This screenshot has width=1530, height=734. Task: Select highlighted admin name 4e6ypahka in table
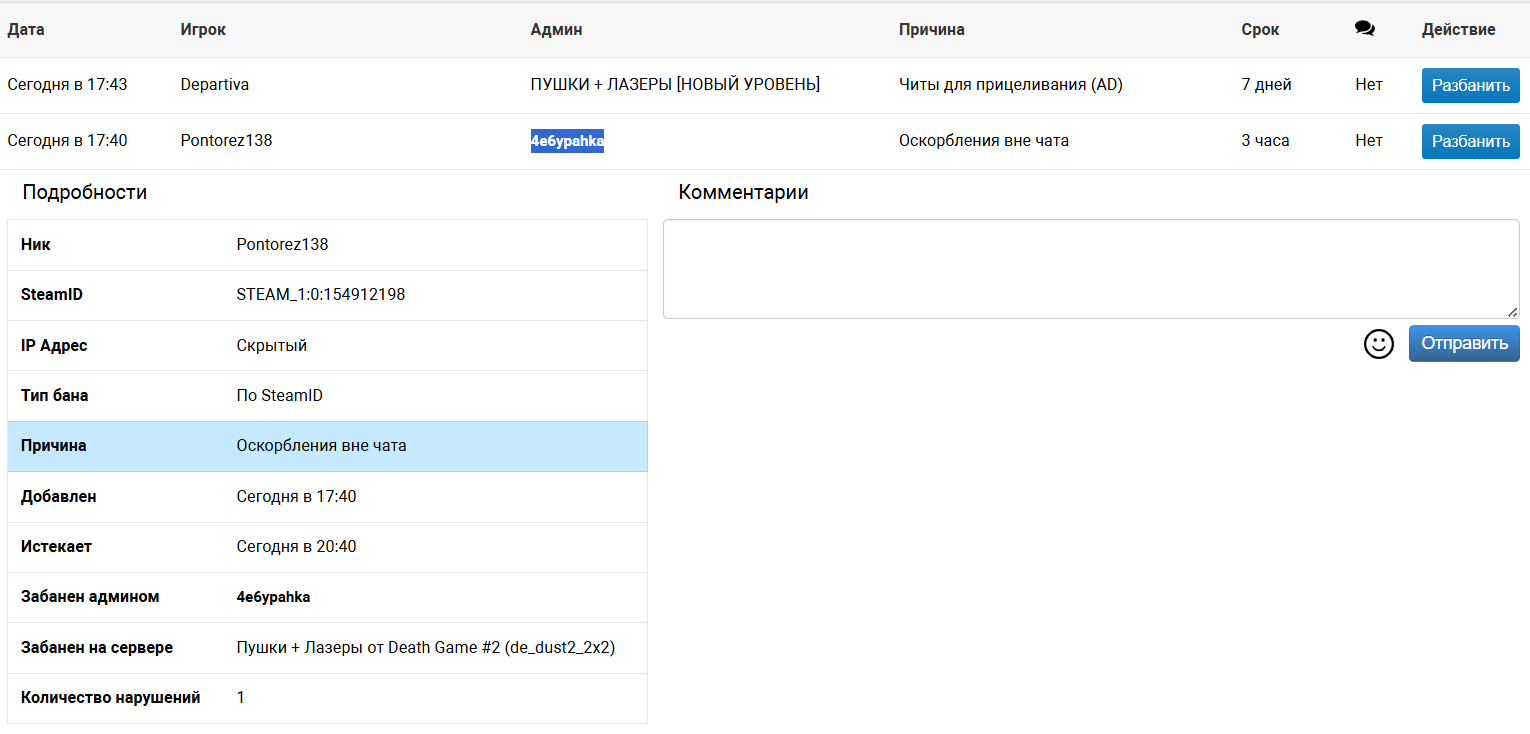point(567,141)
